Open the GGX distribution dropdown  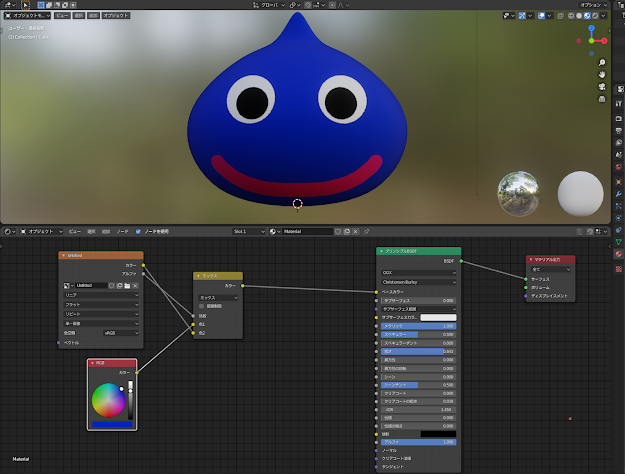pyautogui.click(x=419, y=273)
